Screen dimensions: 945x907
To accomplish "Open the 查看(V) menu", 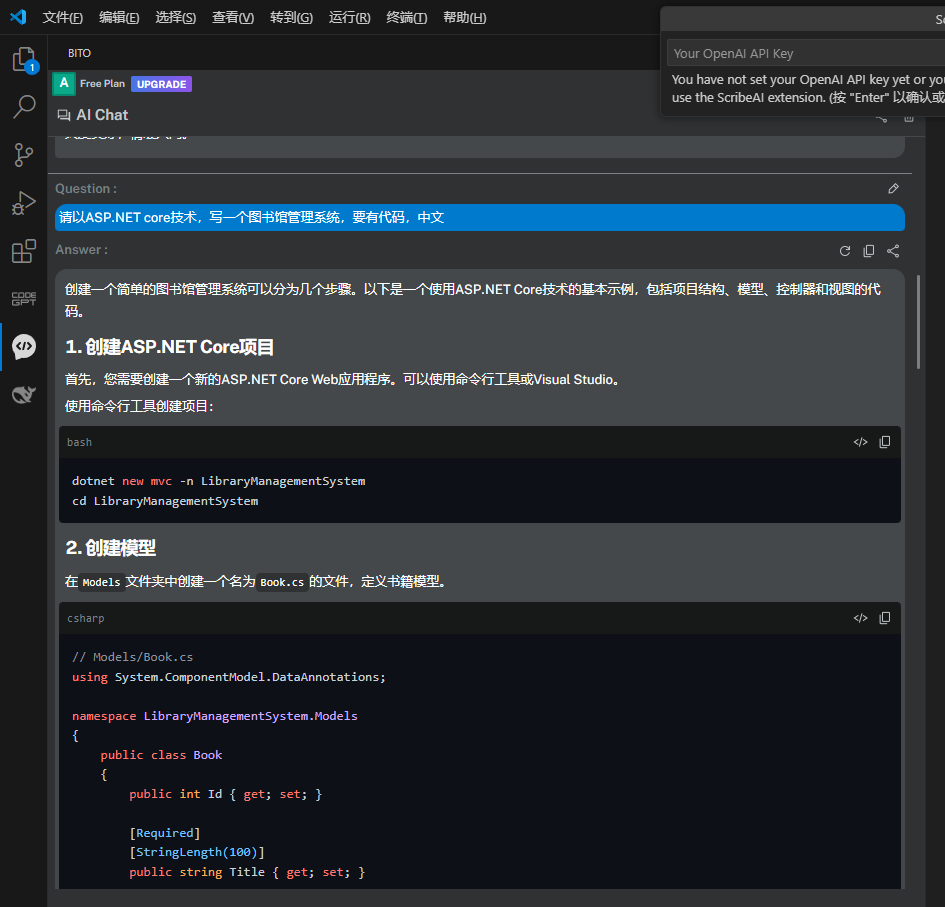I will pos(233,17).
